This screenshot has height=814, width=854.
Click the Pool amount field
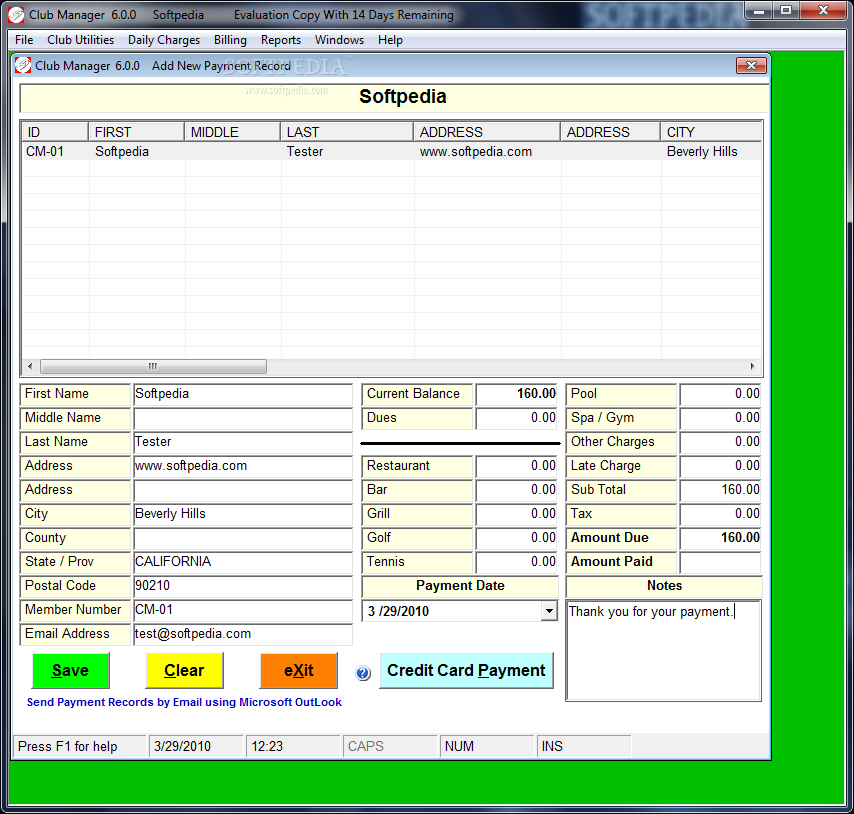[x=721, y=394]
